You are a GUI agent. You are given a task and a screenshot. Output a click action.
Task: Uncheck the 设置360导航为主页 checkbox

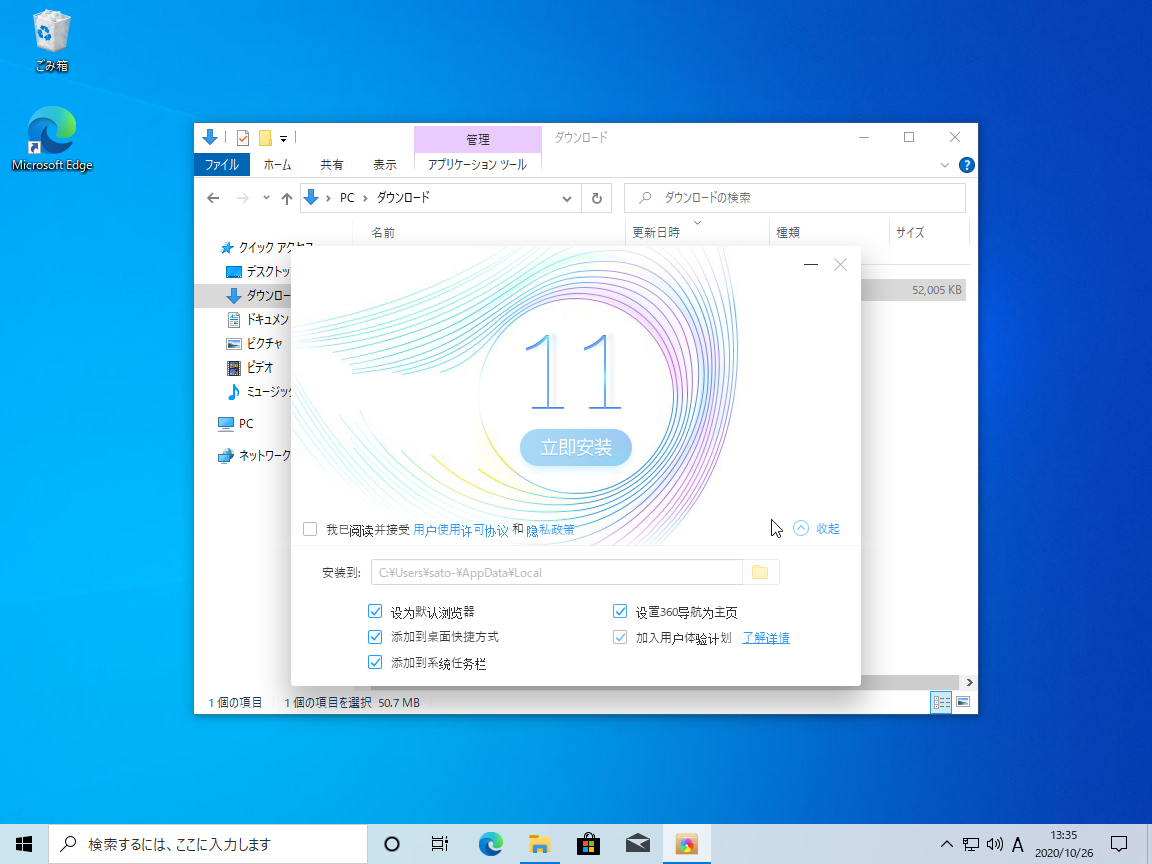point(620,612)
